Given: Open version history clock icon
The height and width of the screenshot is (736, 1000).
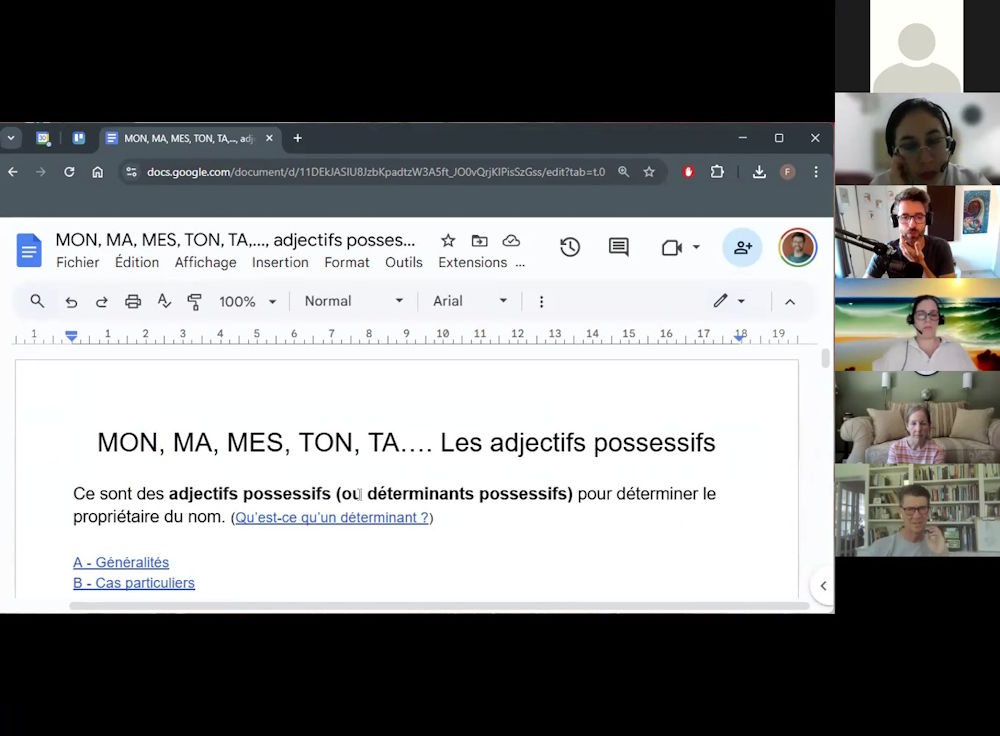Looking at the screenshot, I should point(570,247).
